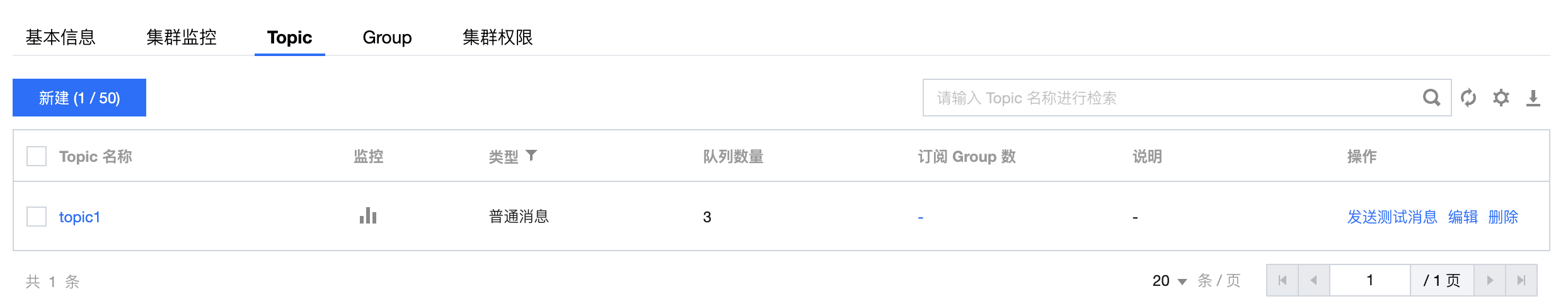1568x306 pixels.
Task: Check the topic1 row checkbox
Action: (x=37, y=217)
